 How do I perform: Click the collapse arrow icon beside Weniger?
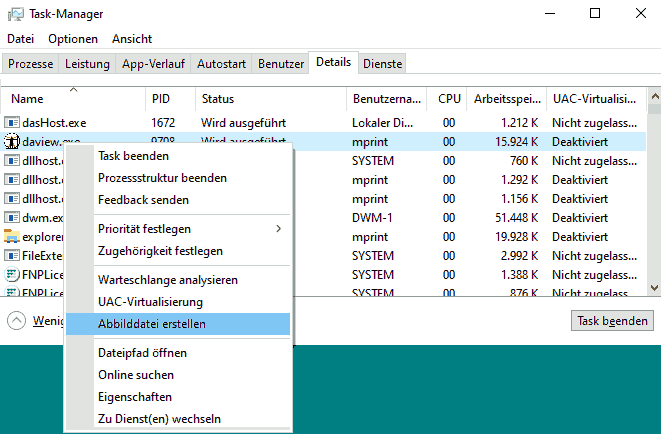click(x=16, y=321)
